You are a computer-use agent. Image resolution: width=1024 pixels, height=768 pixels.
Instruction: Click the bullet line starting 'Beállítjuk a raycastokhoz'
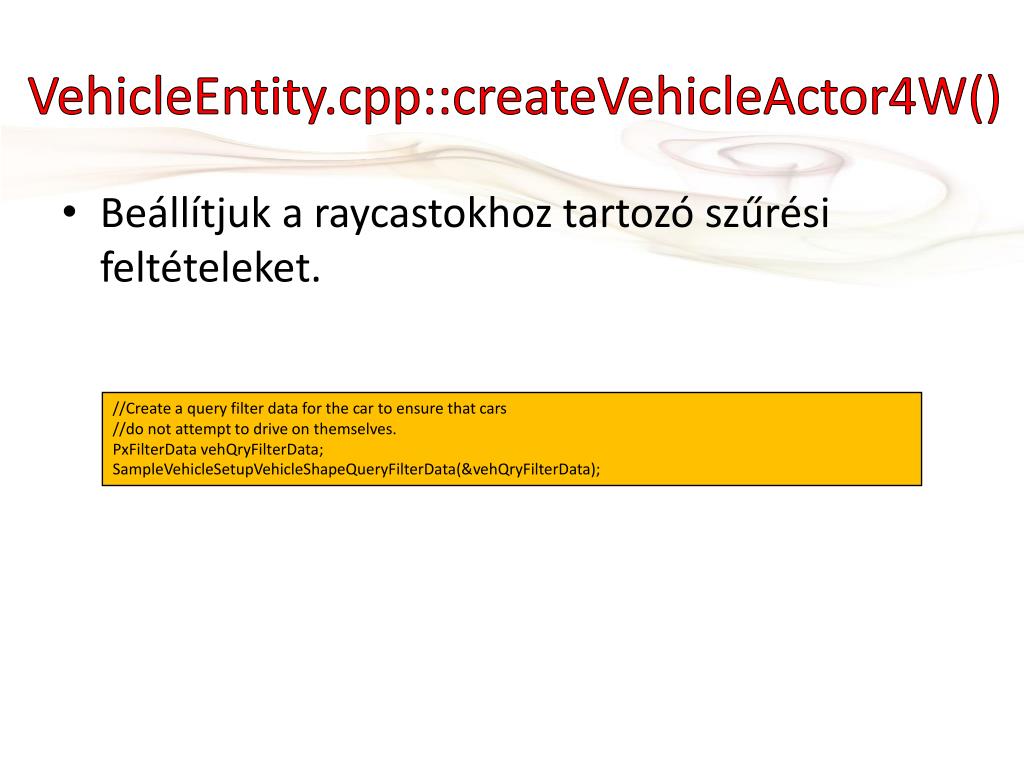click(x=464, y=213)
